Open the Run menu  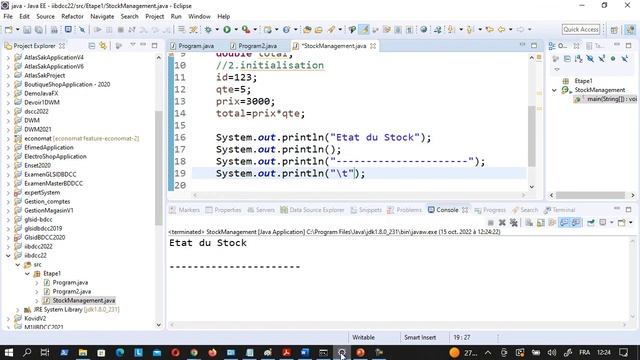176,16
